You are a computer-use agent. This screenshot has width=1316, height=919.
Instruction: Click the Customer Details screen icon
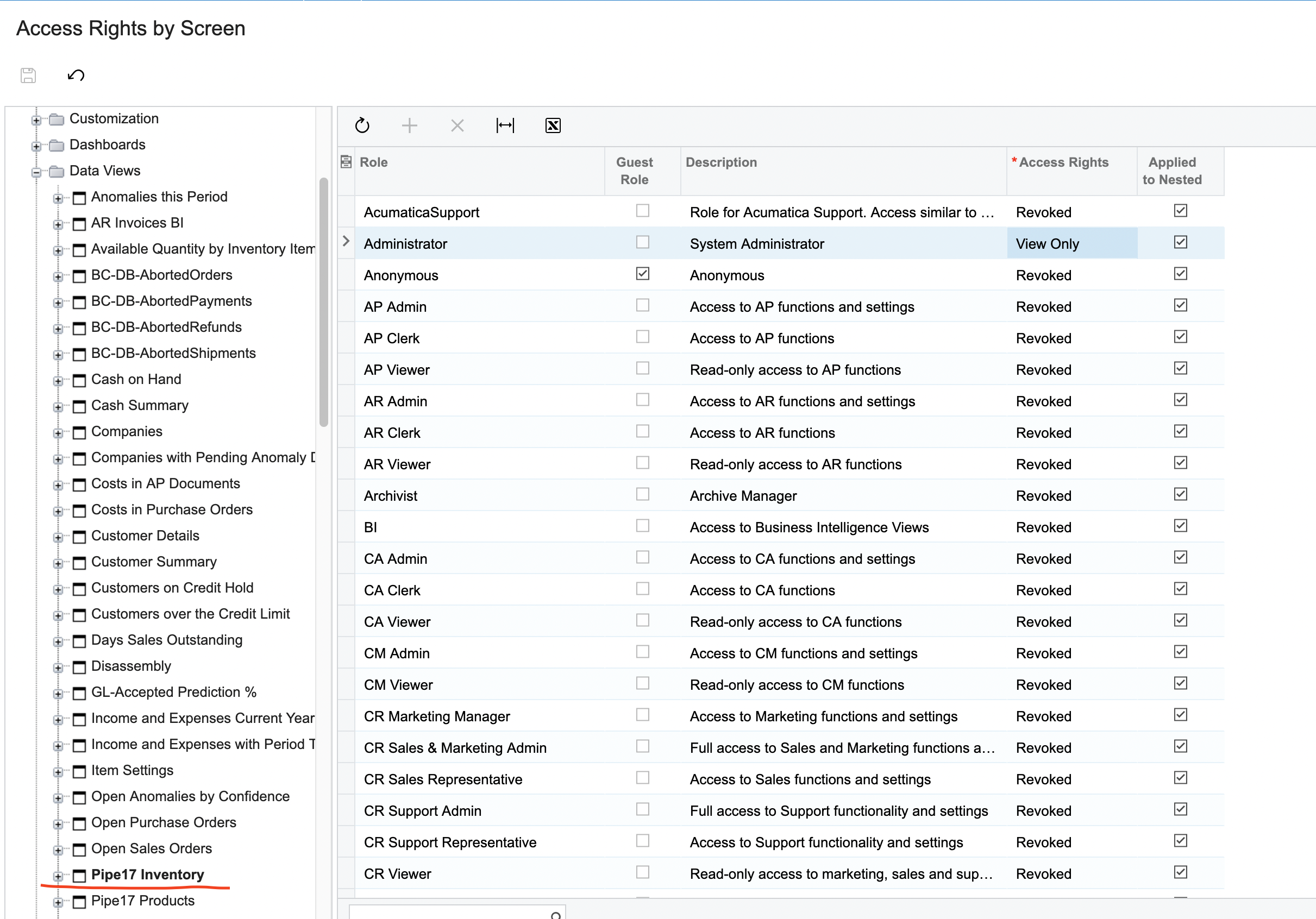(x=80, y=537)
